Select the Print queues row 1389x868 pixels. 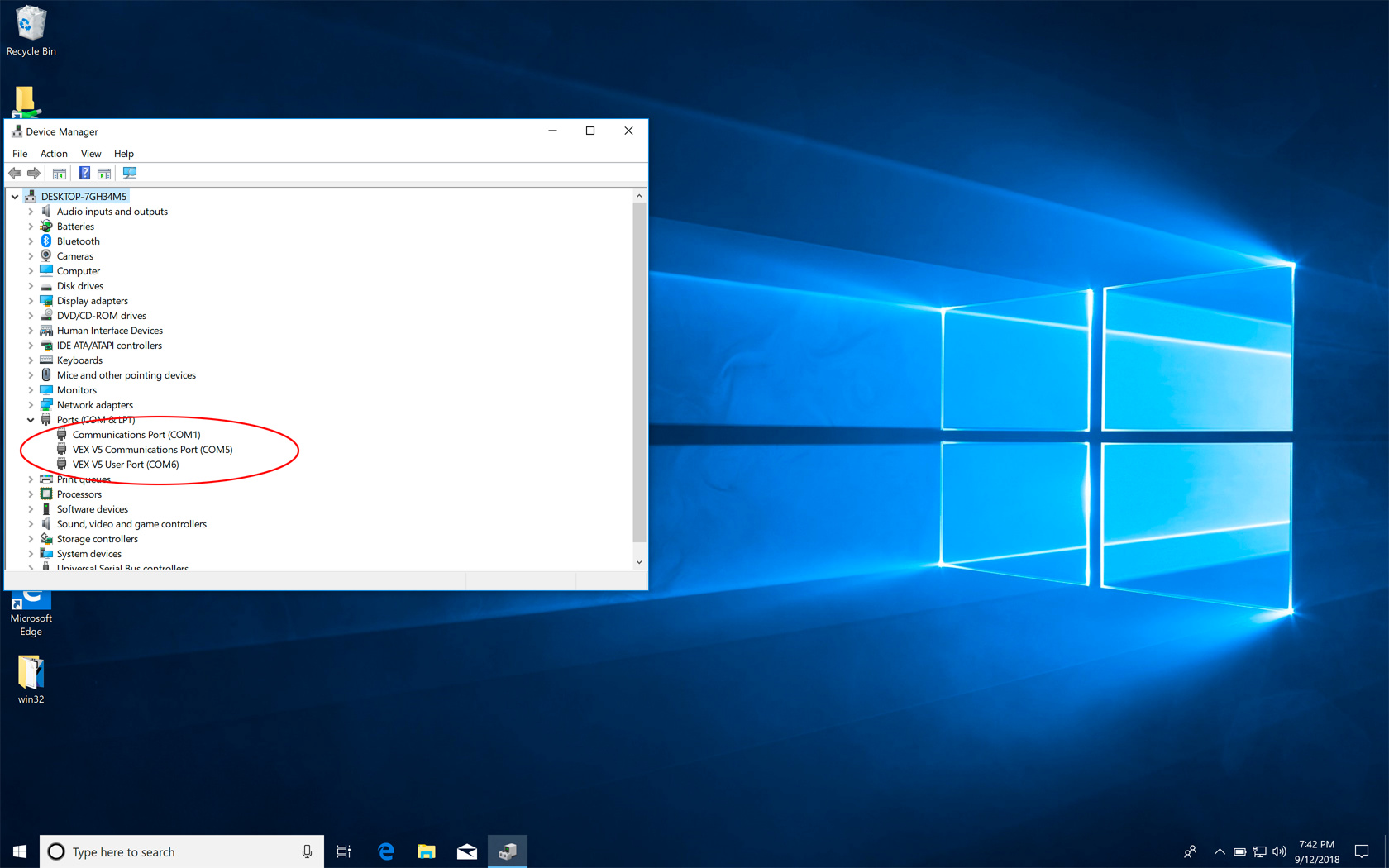(x=84, y=479)
